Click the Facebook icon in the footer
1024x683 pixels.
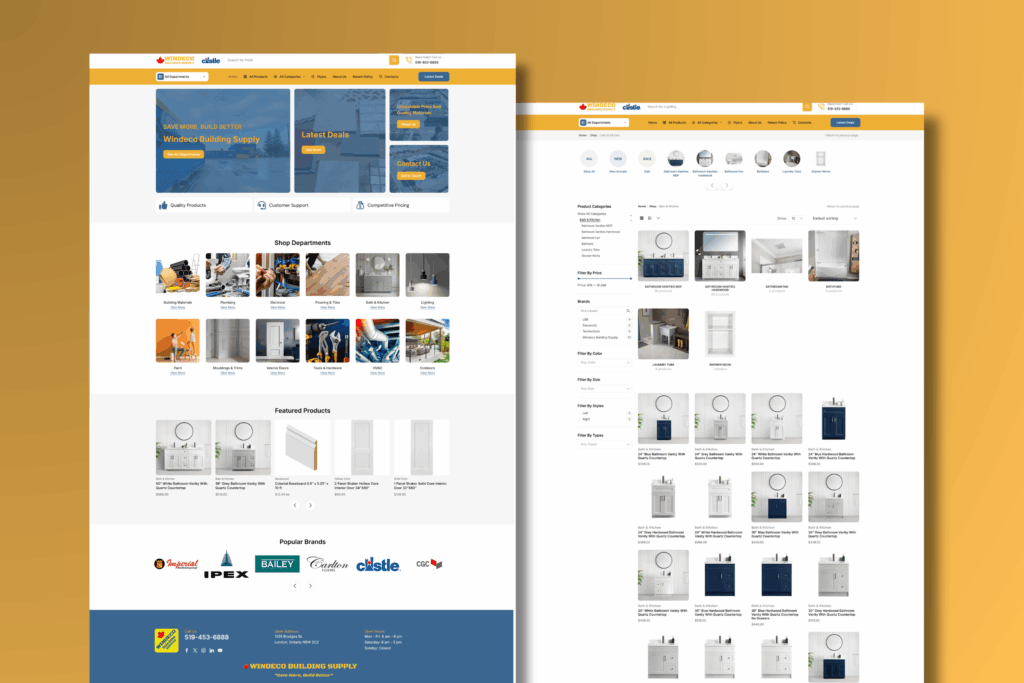click(x=186, y=650)
